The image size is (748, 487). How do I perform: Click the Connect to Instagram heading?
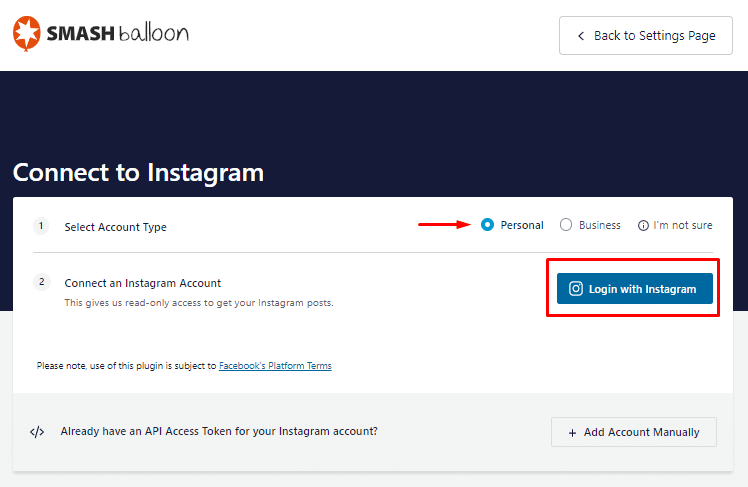pyautogui.click(x=138, y=172)
